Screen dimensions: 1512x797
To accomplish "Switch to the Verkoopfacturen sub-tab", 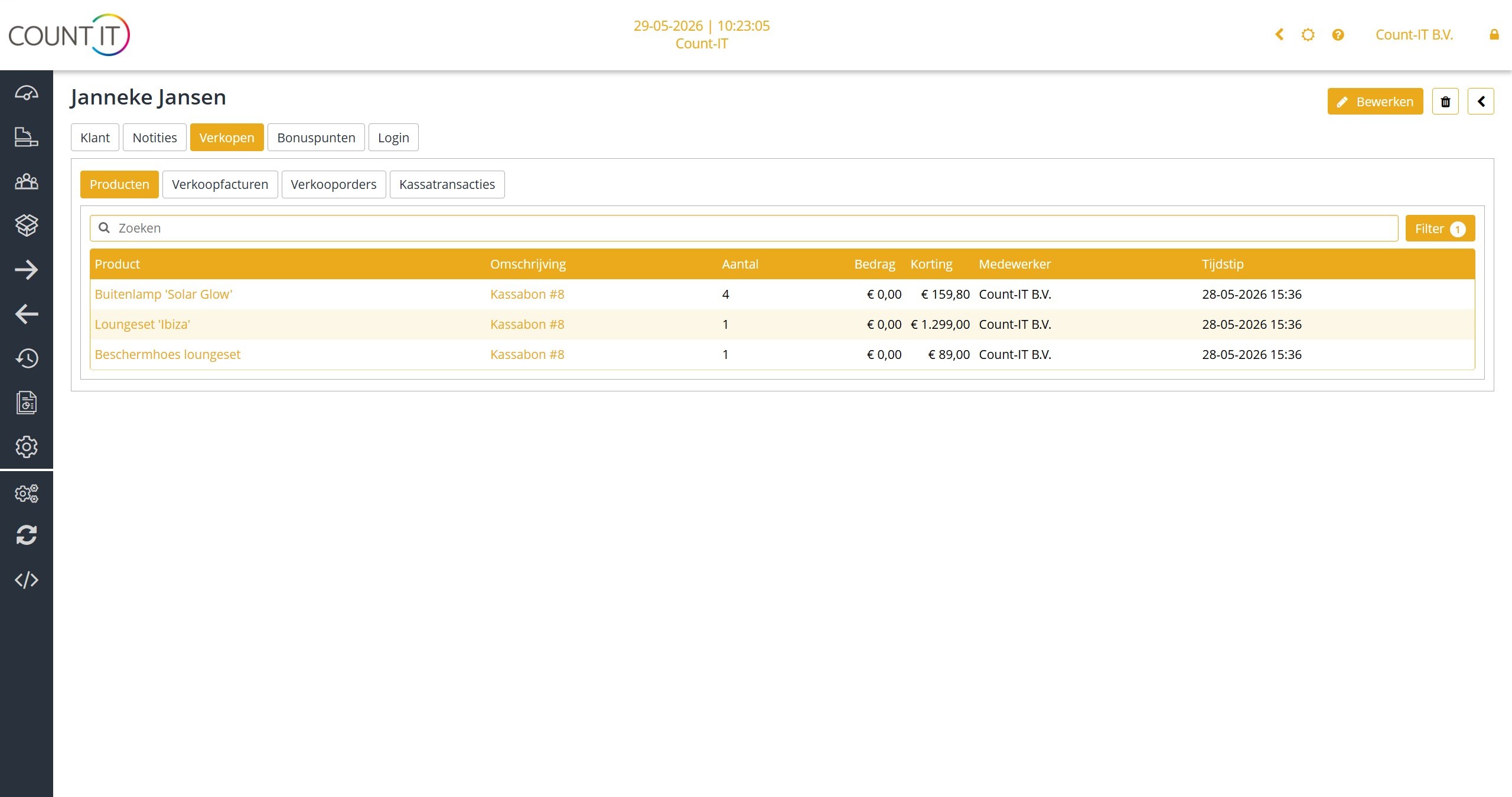I will pos(220,184).
